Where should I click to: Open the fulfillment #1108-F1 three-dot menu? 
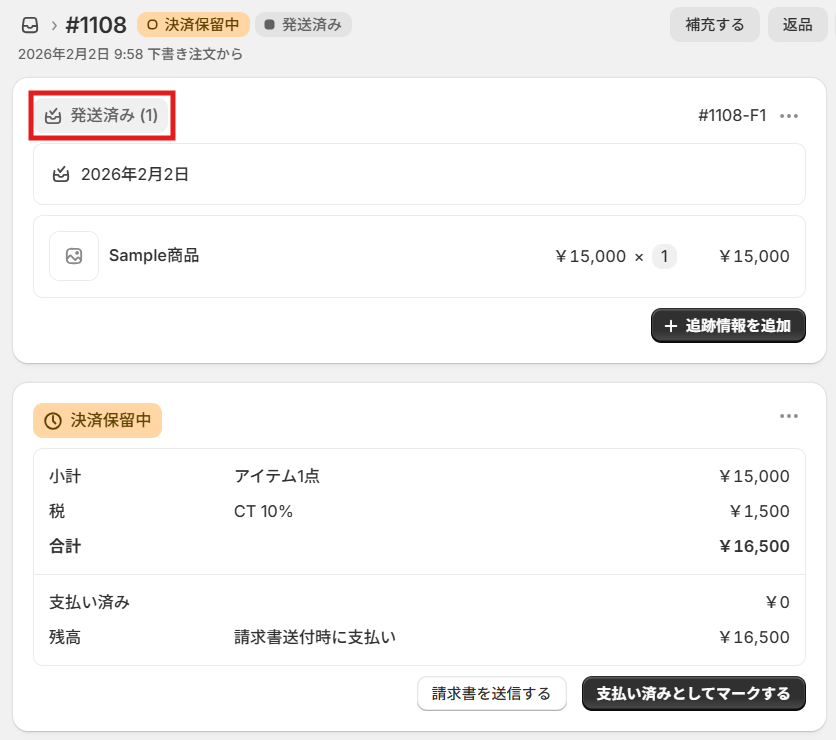(x=789, y=116)
